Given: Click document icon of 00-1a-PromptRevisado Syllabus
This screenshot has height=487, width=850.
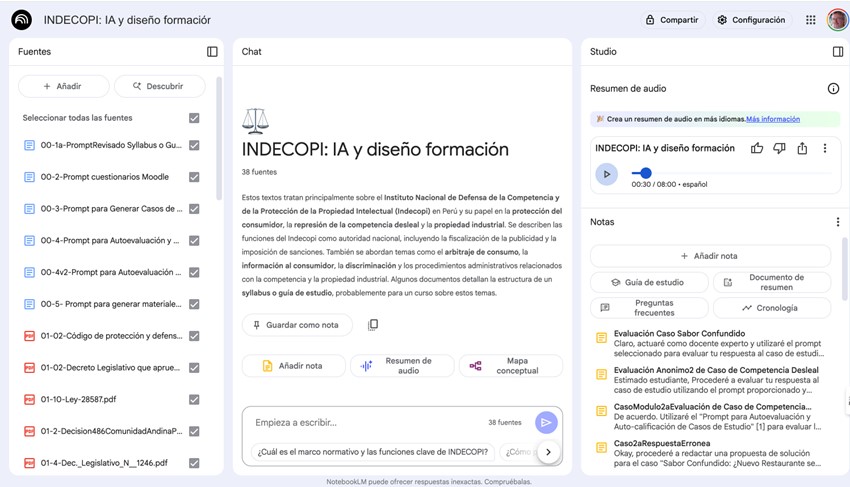Looking at the screenshot, I should [x=29, y=145].
